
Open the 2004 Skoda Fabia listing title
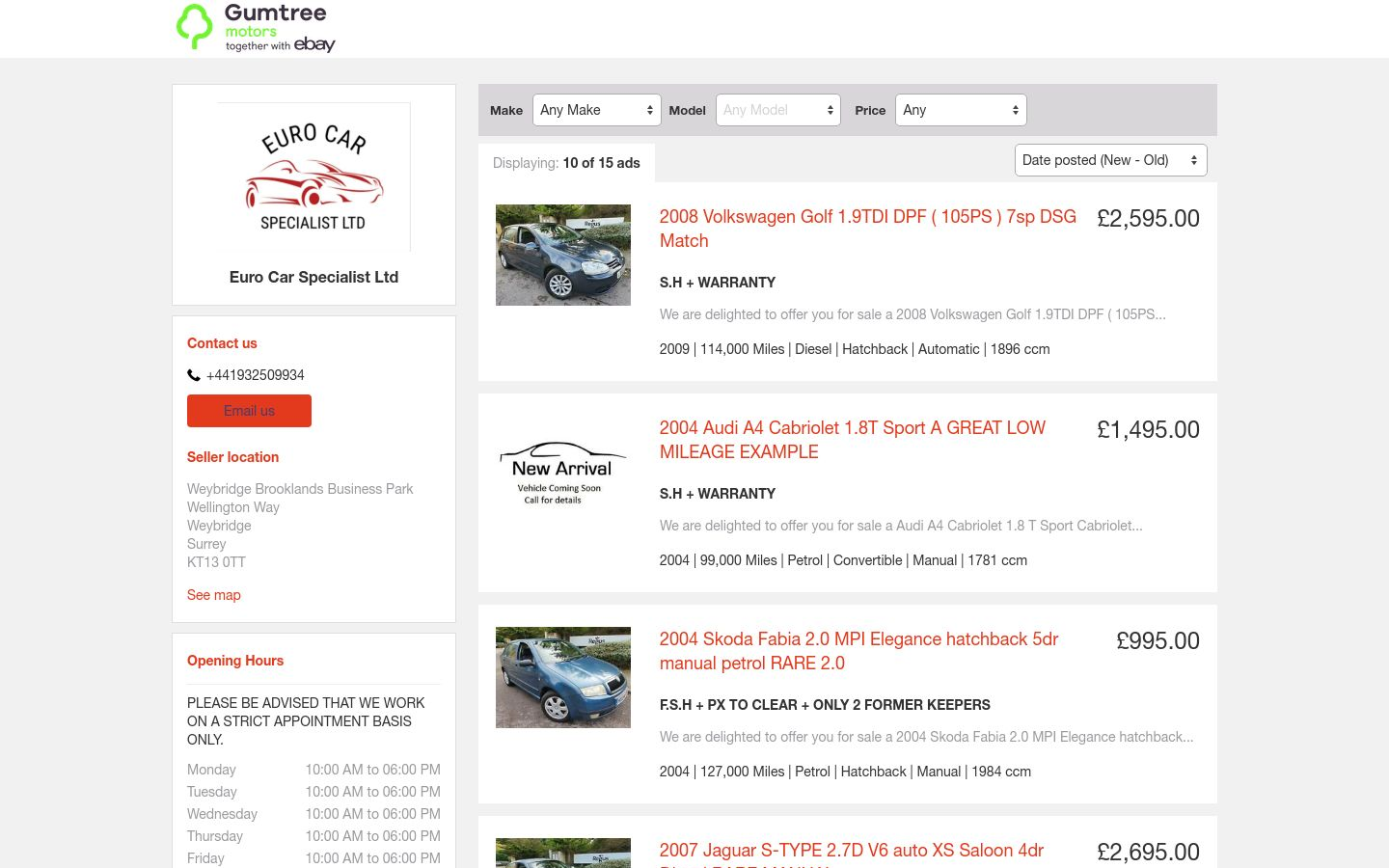click(x=859, y=651)
